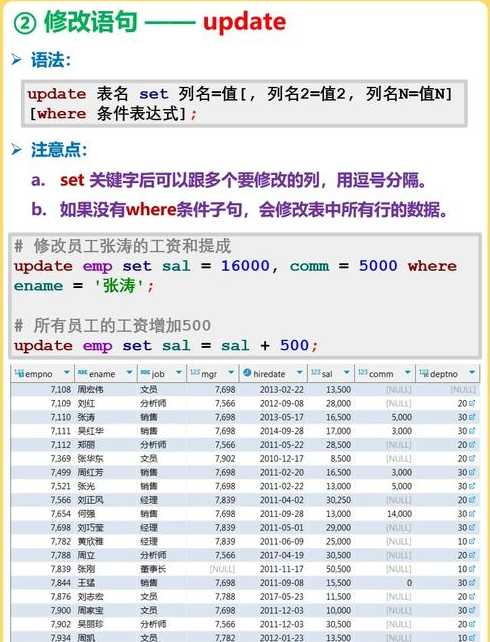Click the clock icon beside hiredate header

coord(247,373)
